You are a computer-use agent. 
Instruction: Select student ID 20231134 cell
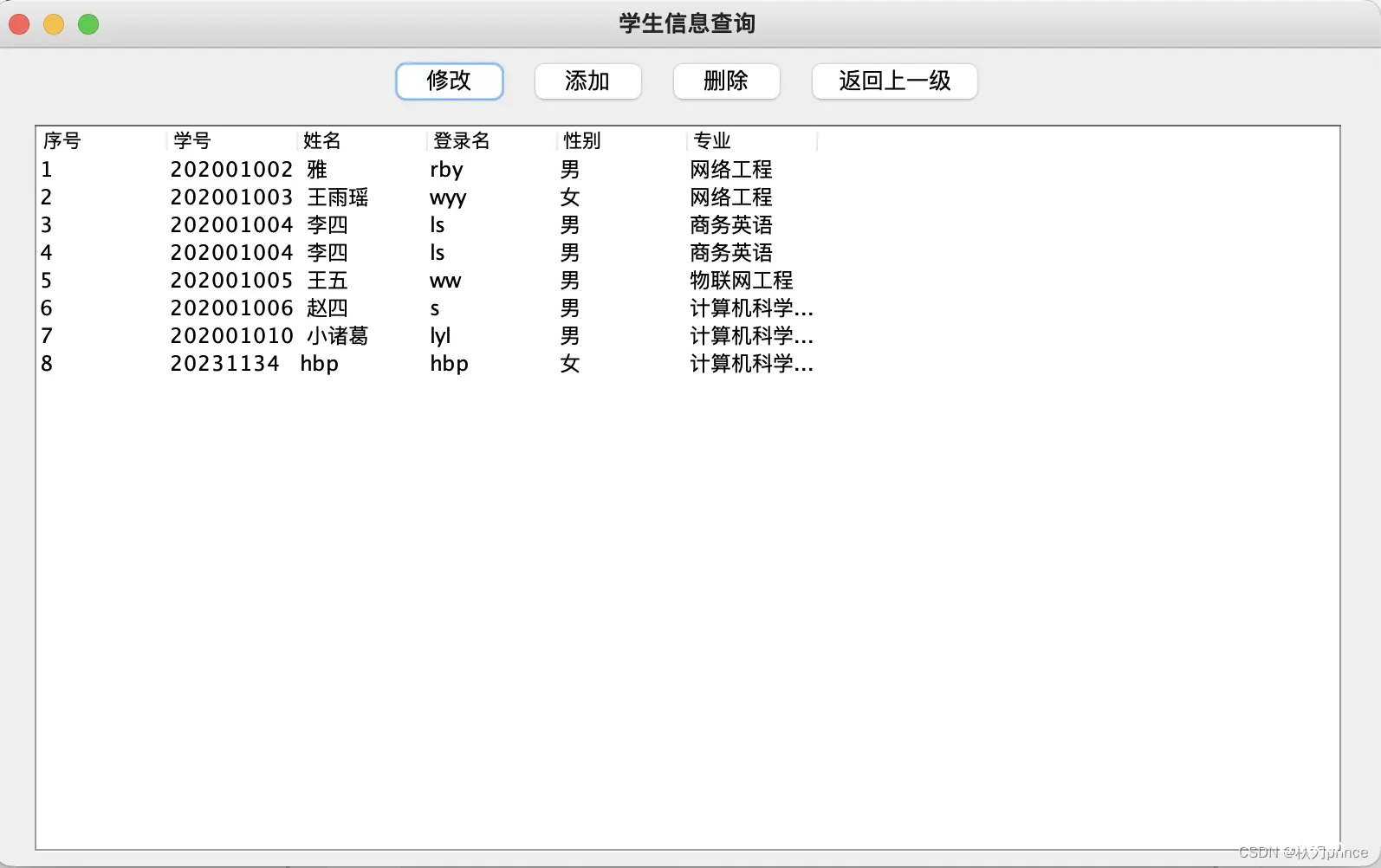tap(231, 364)
